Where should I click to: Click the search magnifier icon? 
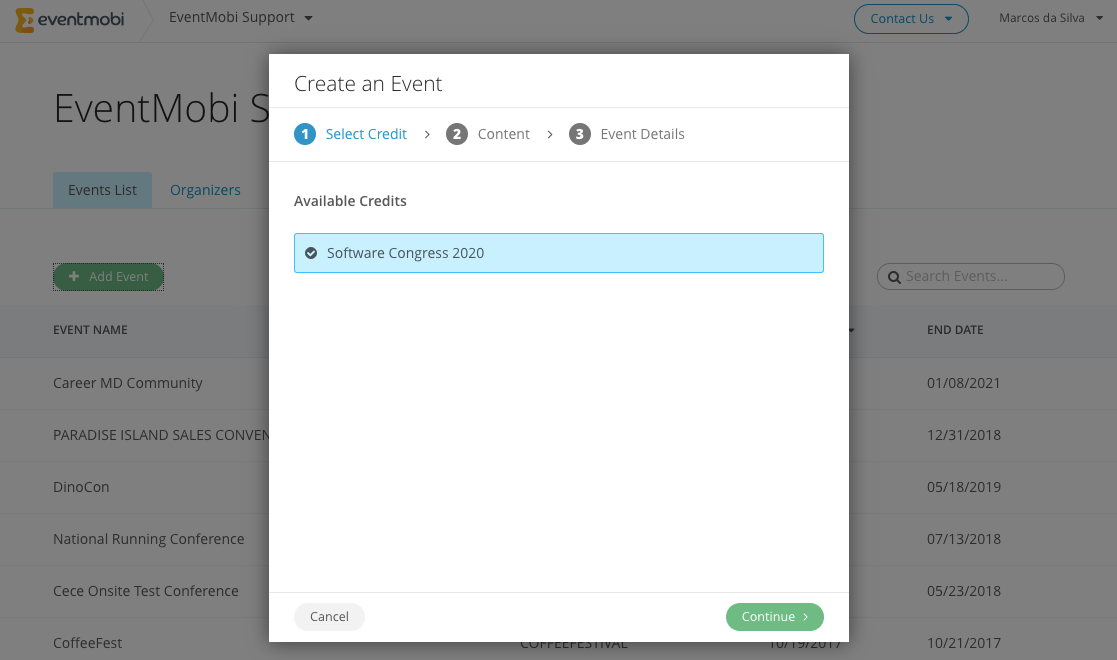click(894, 277)
